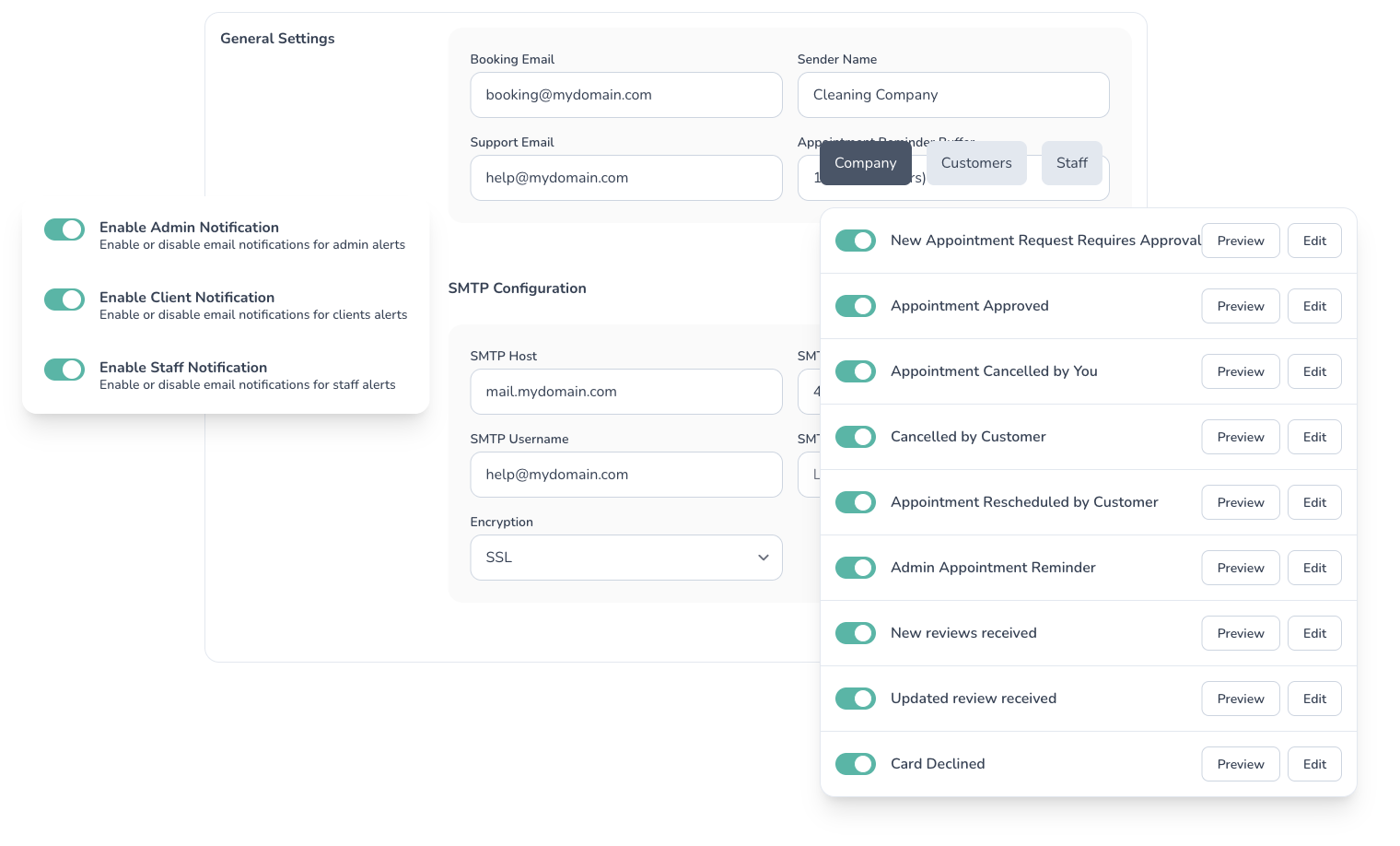This screenshot has height=846, width=1400.
Task: Edit Card Declined template
Action: pyautogui.click(x=1314, y=764)
